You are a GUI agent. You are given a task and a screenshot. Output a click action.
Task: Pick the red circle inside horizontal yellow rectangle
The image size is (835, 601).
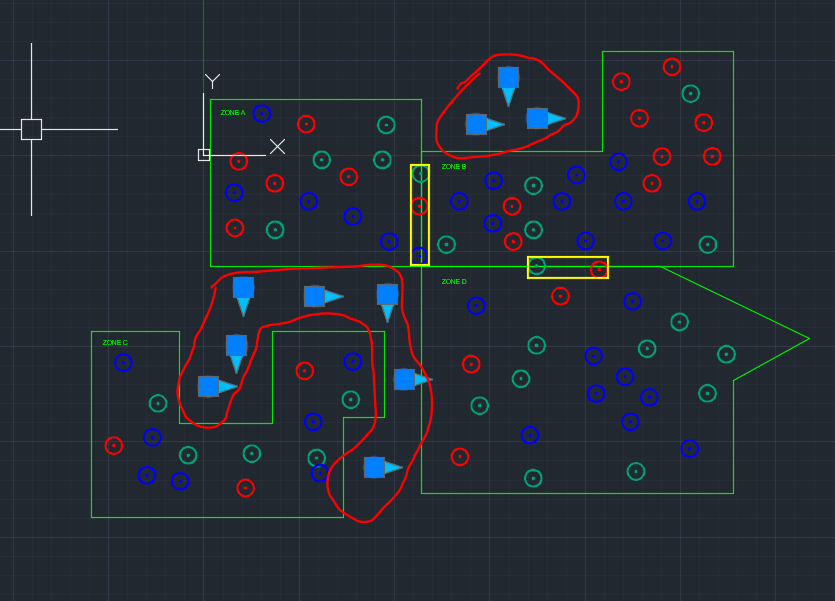[599, 269]
